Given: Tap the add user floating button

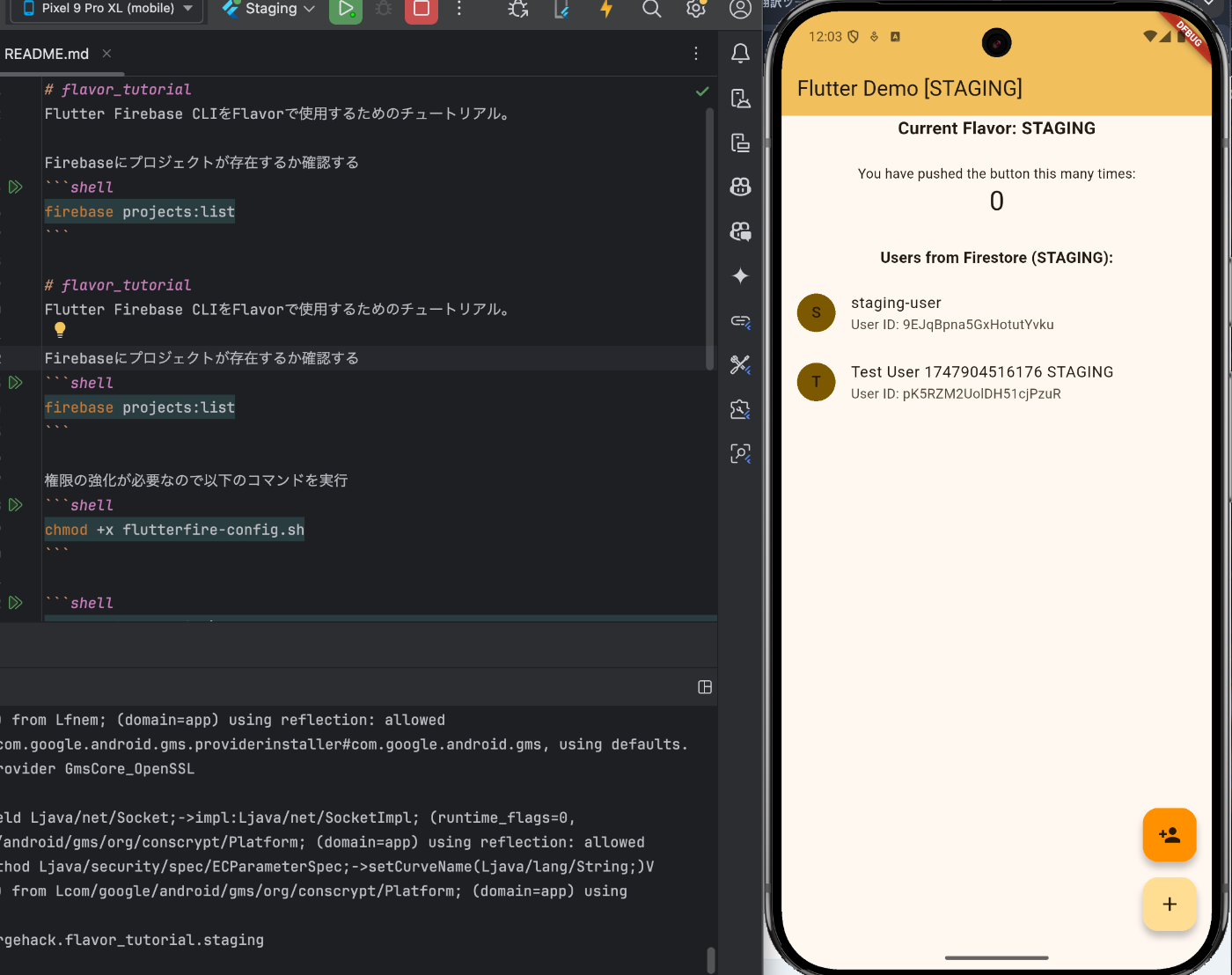Looking at the screenshot, I should click(1170, 834).
